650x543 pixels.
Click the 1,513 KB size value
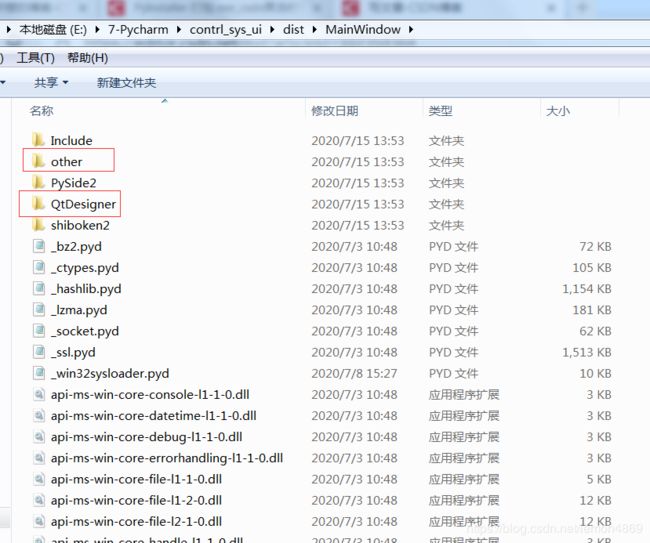[587, 352]
